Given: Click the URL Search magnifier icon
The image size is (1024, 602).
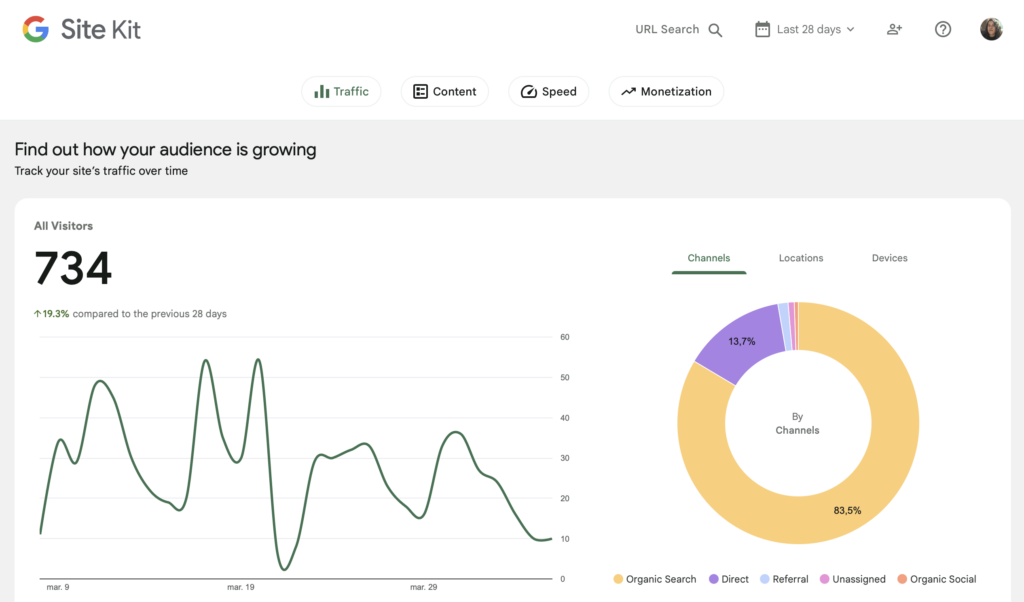Looking at the screenshot, I should [715, 30].
